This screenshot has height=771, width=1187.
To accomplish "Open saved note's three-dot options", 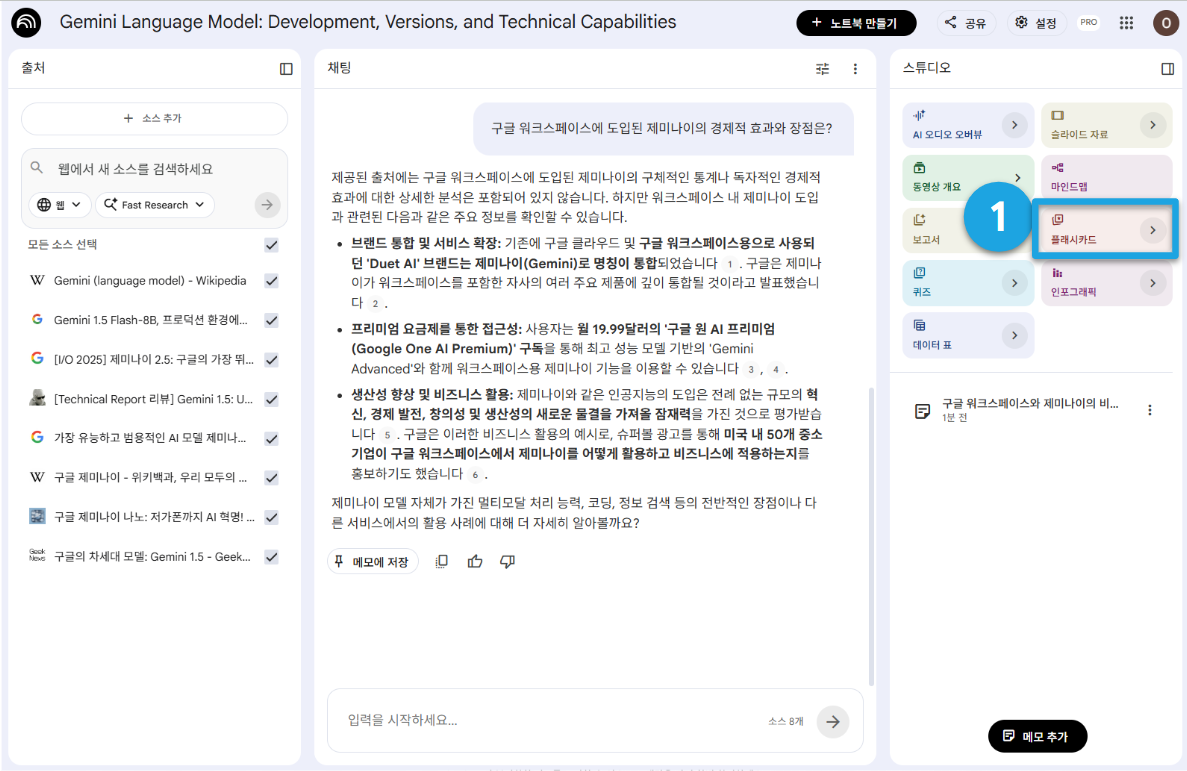I will (1150, 410).
